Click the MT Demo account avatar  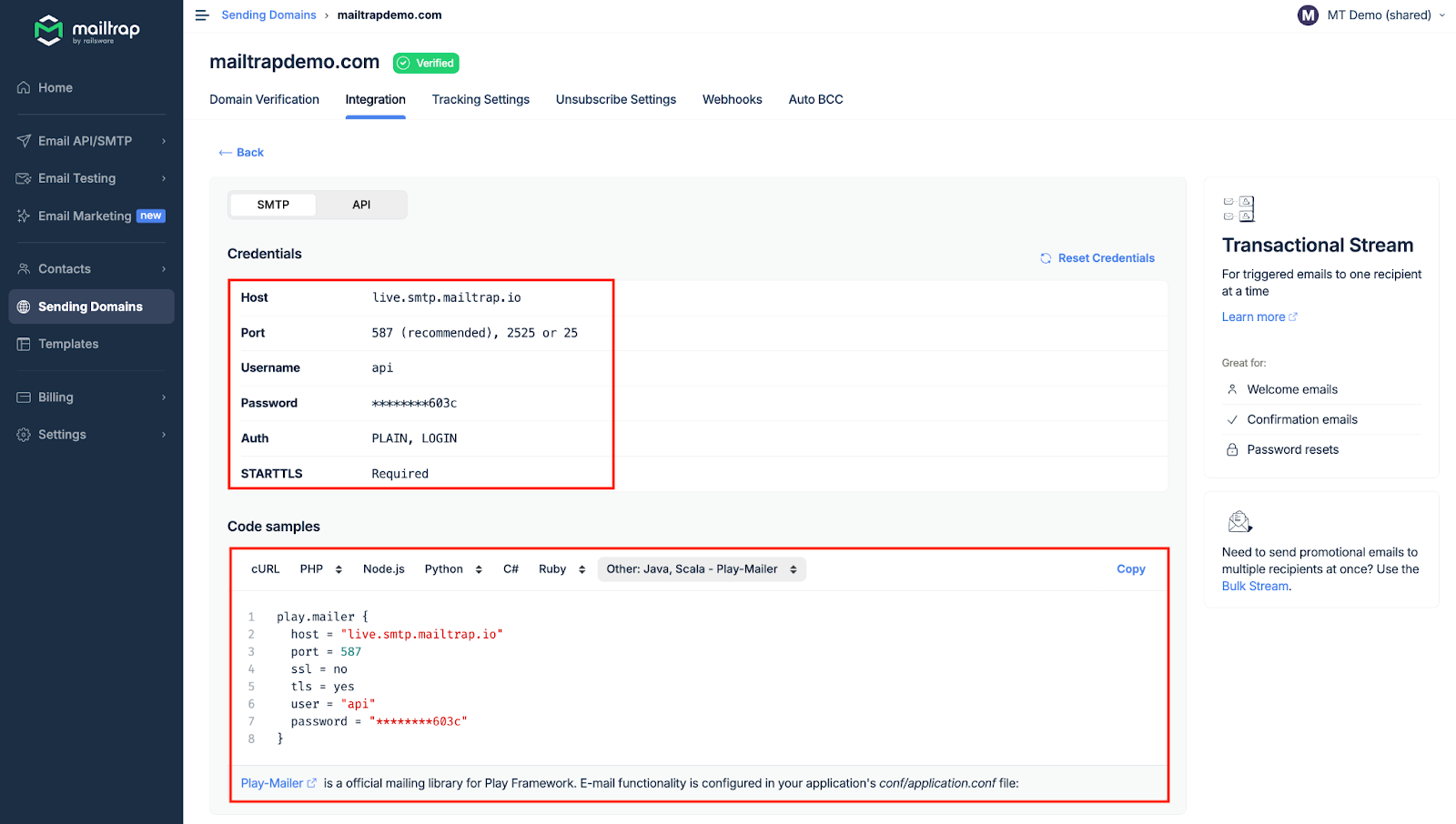tap(1308, 15)
